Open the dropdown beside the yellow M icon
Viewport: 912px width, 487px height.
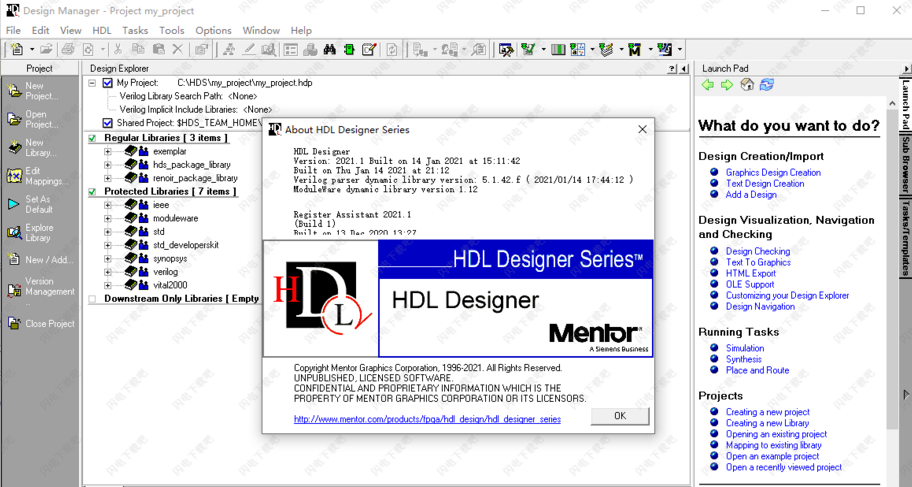pyautogui.click(x=650, y=49)
